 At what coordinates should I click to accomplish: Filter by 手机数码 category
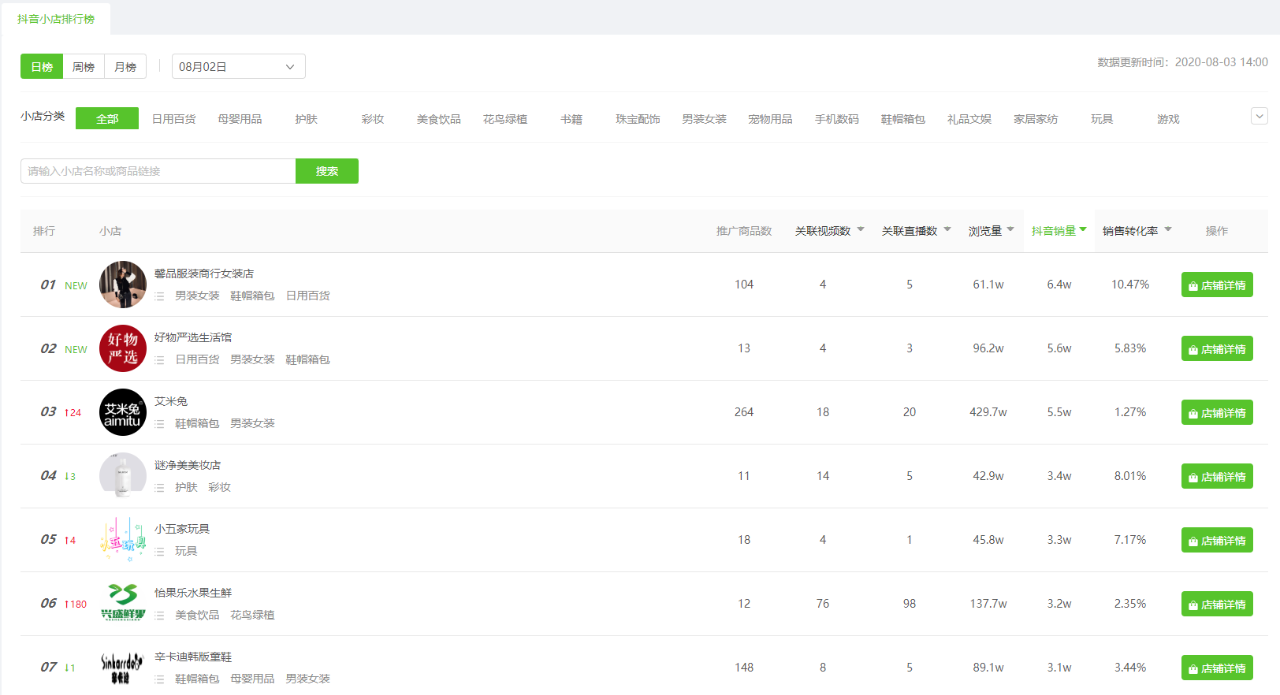[837, 119]
